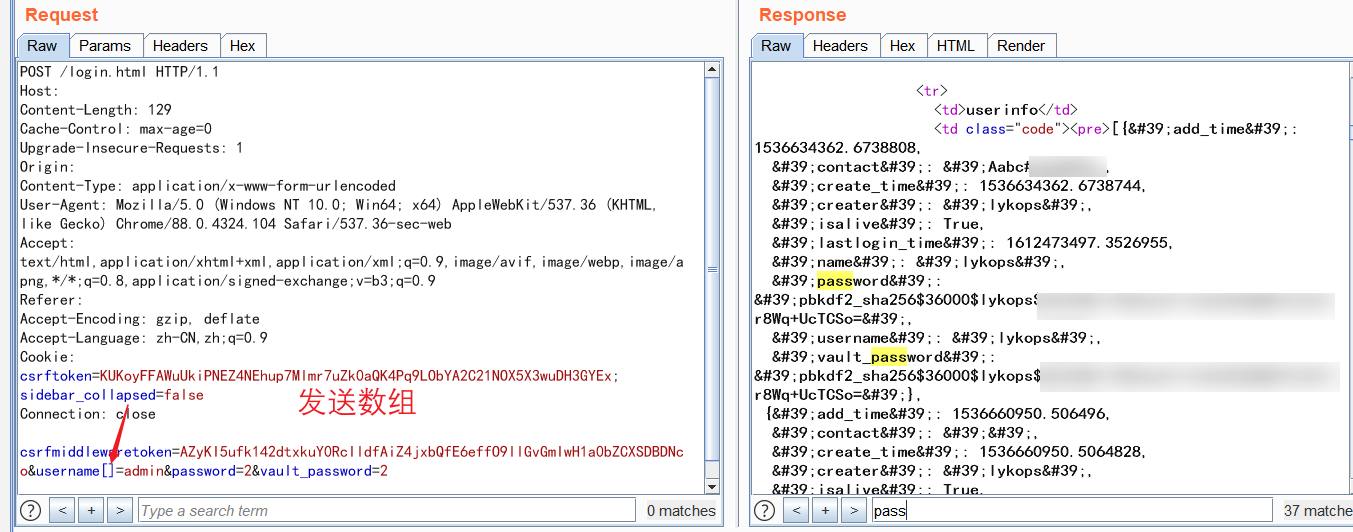This screenshot has height=532, width=1353.
Task: Open search help icon in Request panel
Action: pyautogui.click(x=30, y=511)
